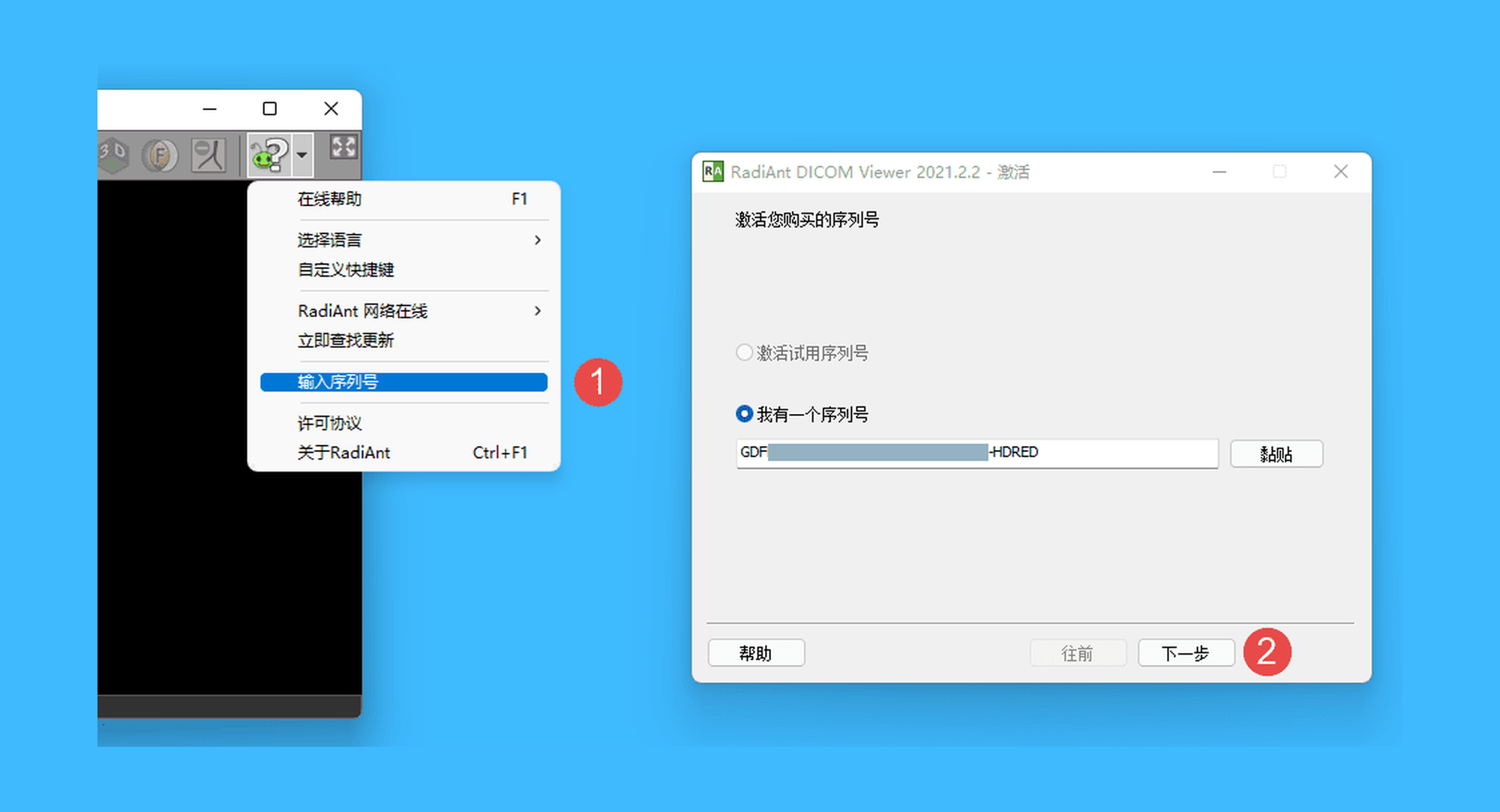Choose 输入序列号 menu item
The image size is (1500, 812).
click(403, 382)
